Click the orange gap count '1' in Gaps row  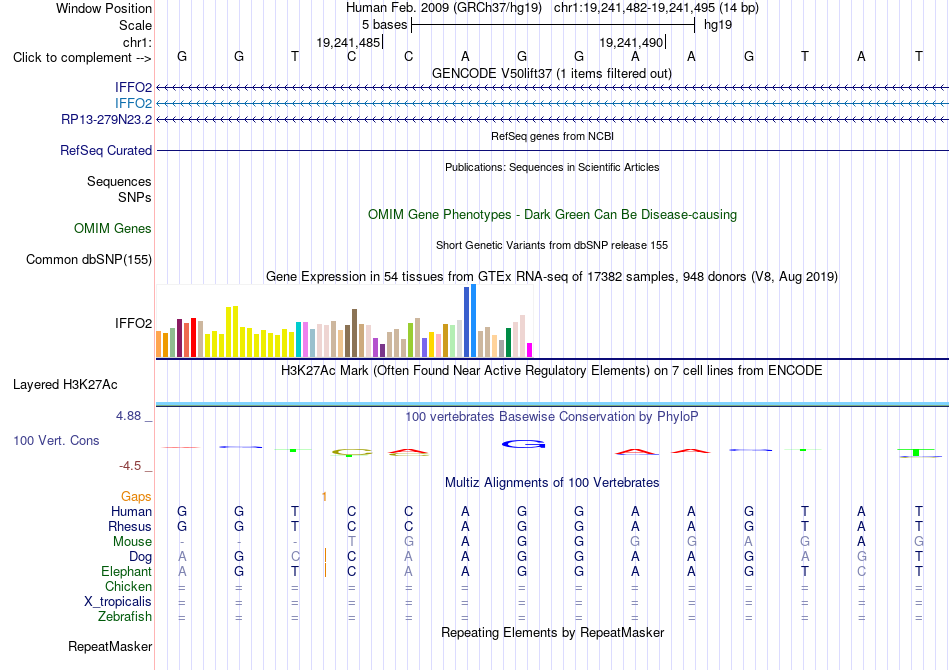tap(325, 497)
